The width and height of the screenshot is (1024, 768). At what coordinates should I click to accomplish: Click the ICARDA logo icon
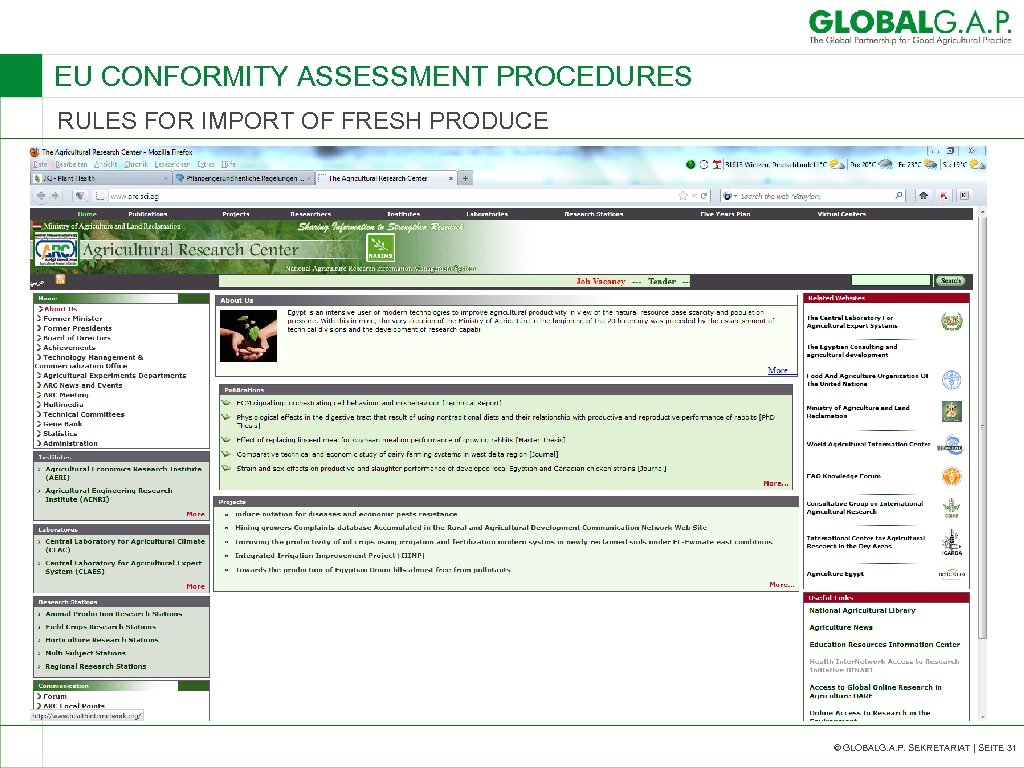click(952, 543)
